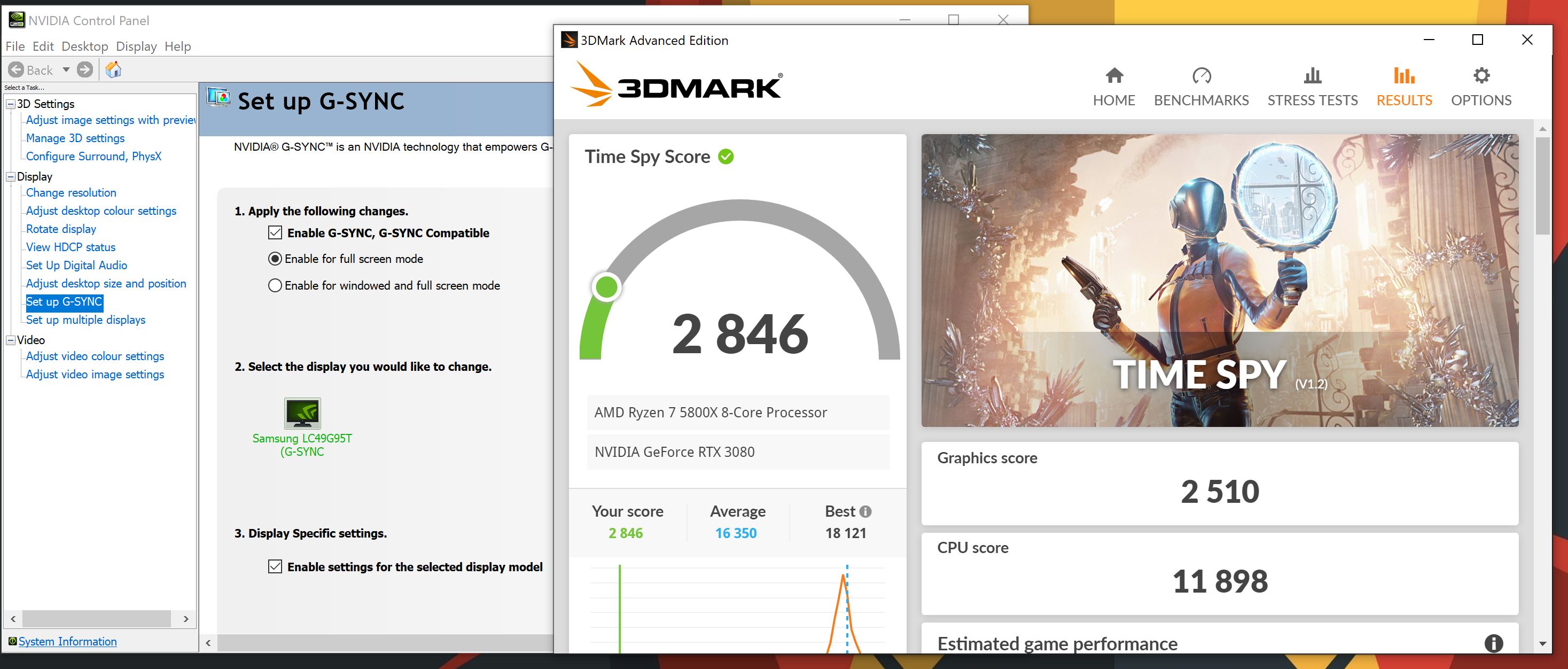Click AMD Ryzen 7 5800X processor row
This screenshot has height=669, width=1568.
point(738,413)
